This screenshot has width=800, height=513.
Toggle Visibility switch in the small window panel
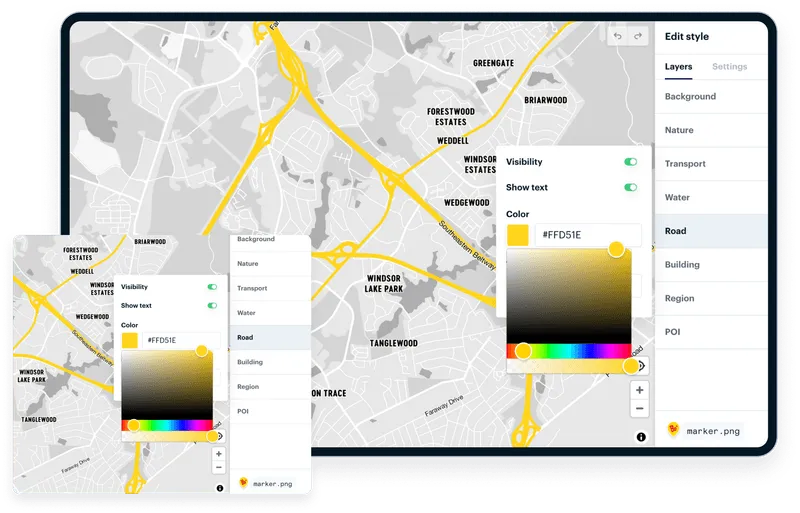(212, 287)
